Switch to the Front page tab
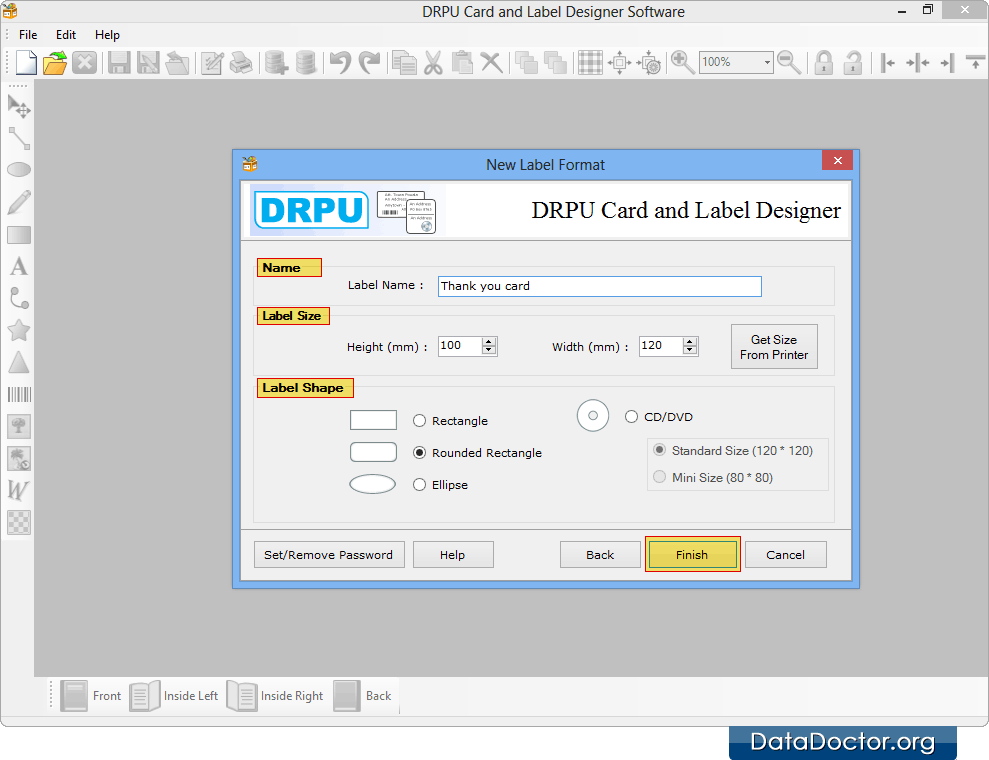989x760 pixels. point(91,696)
